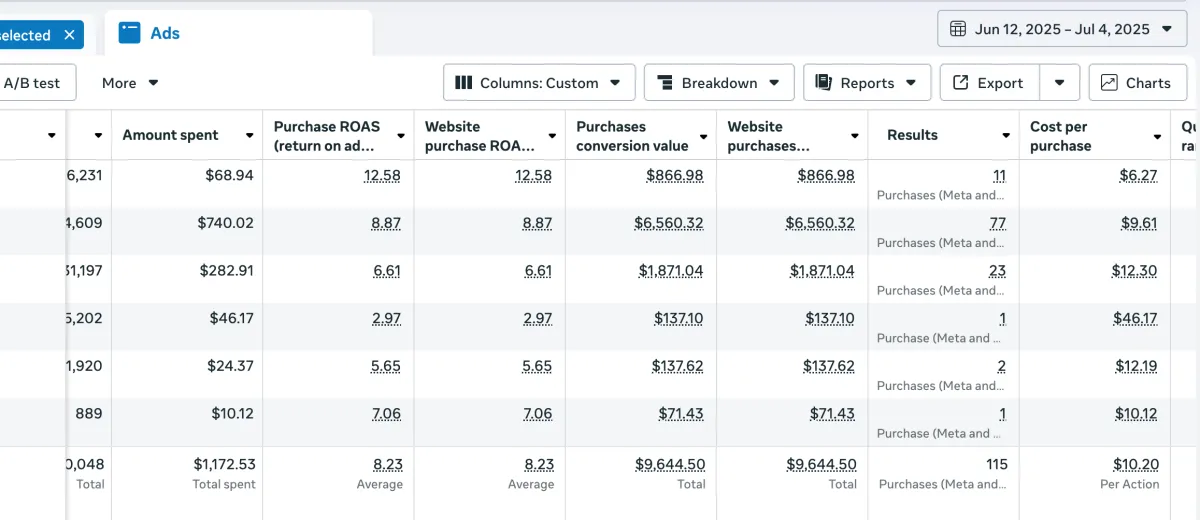This screenshot has height=520, width=1200.
Task: Click the Reports document icon
Action: point(824,83)
